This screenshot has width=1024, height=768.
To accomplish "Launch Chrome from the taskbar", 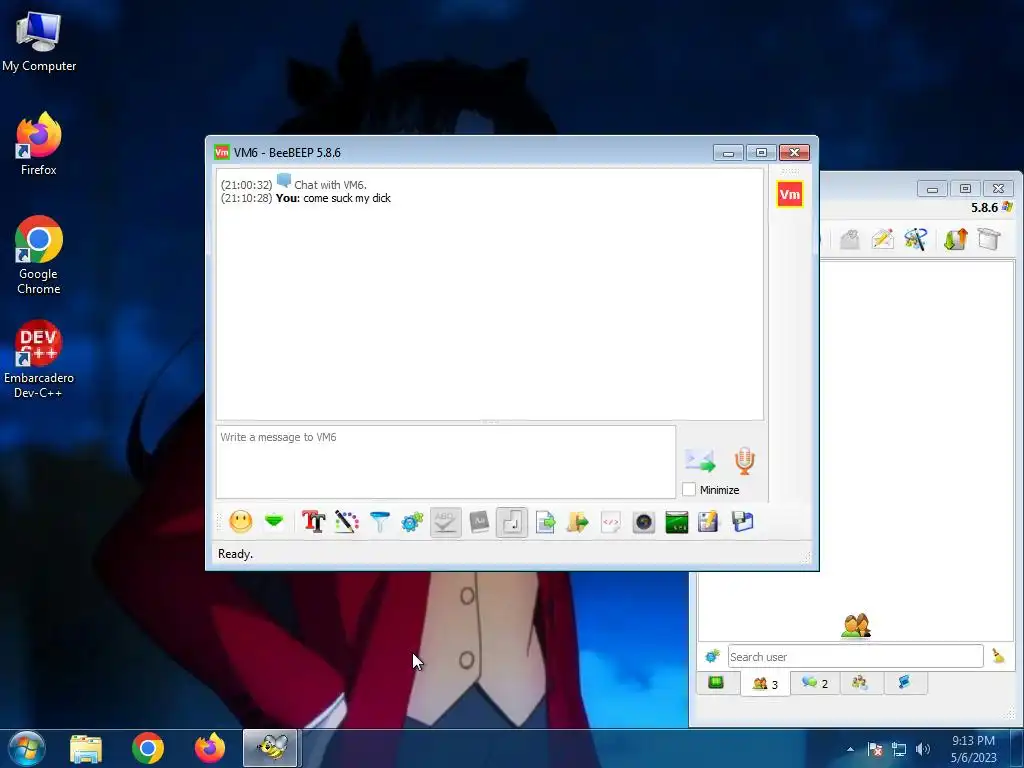I will click(148, 748).
